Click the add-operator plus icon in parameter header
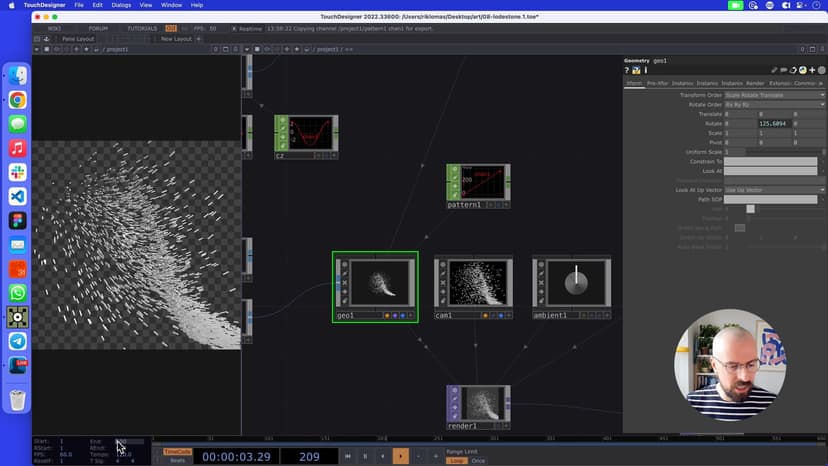The width and height of the screenshot is (828, 466). [x=811, y=70]
